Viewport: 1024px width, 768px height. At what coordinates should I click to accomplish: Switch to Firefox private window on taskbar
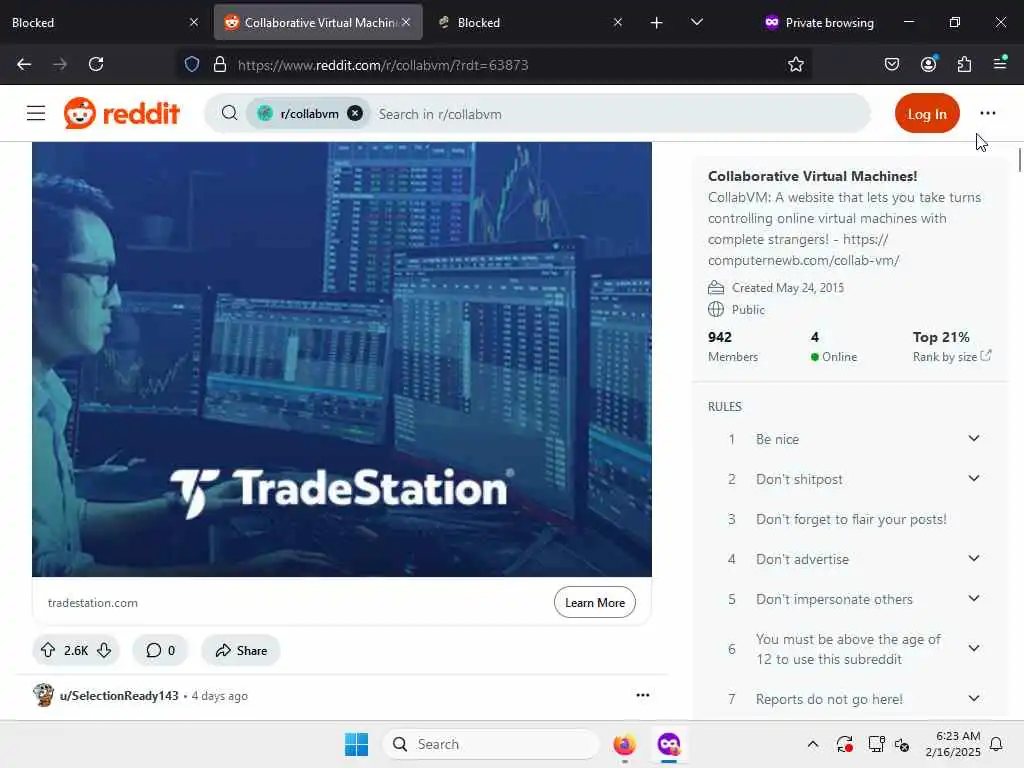point(669,744)
